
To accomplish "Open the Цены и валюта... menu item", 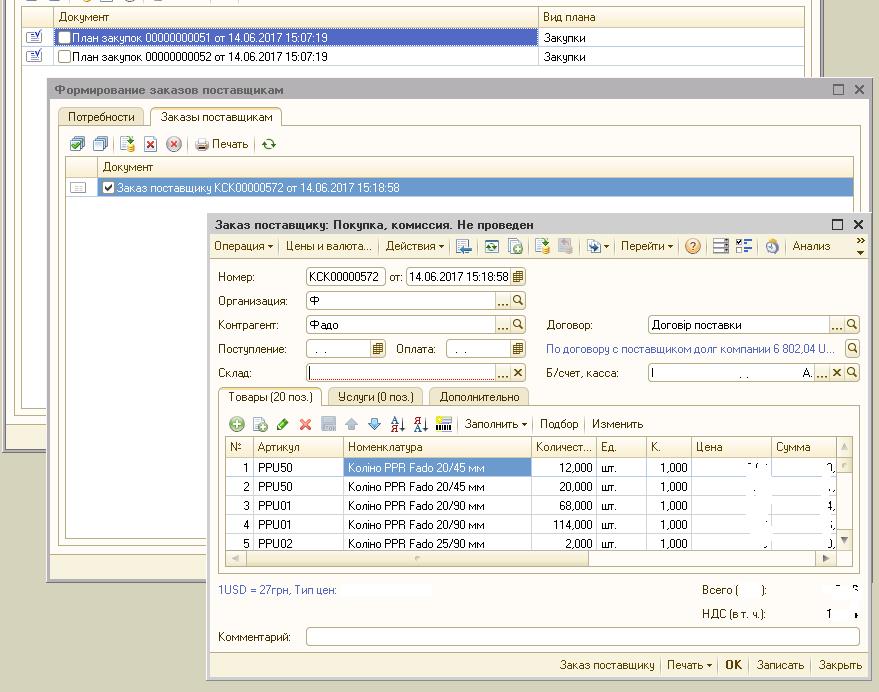I will [329, 246].
